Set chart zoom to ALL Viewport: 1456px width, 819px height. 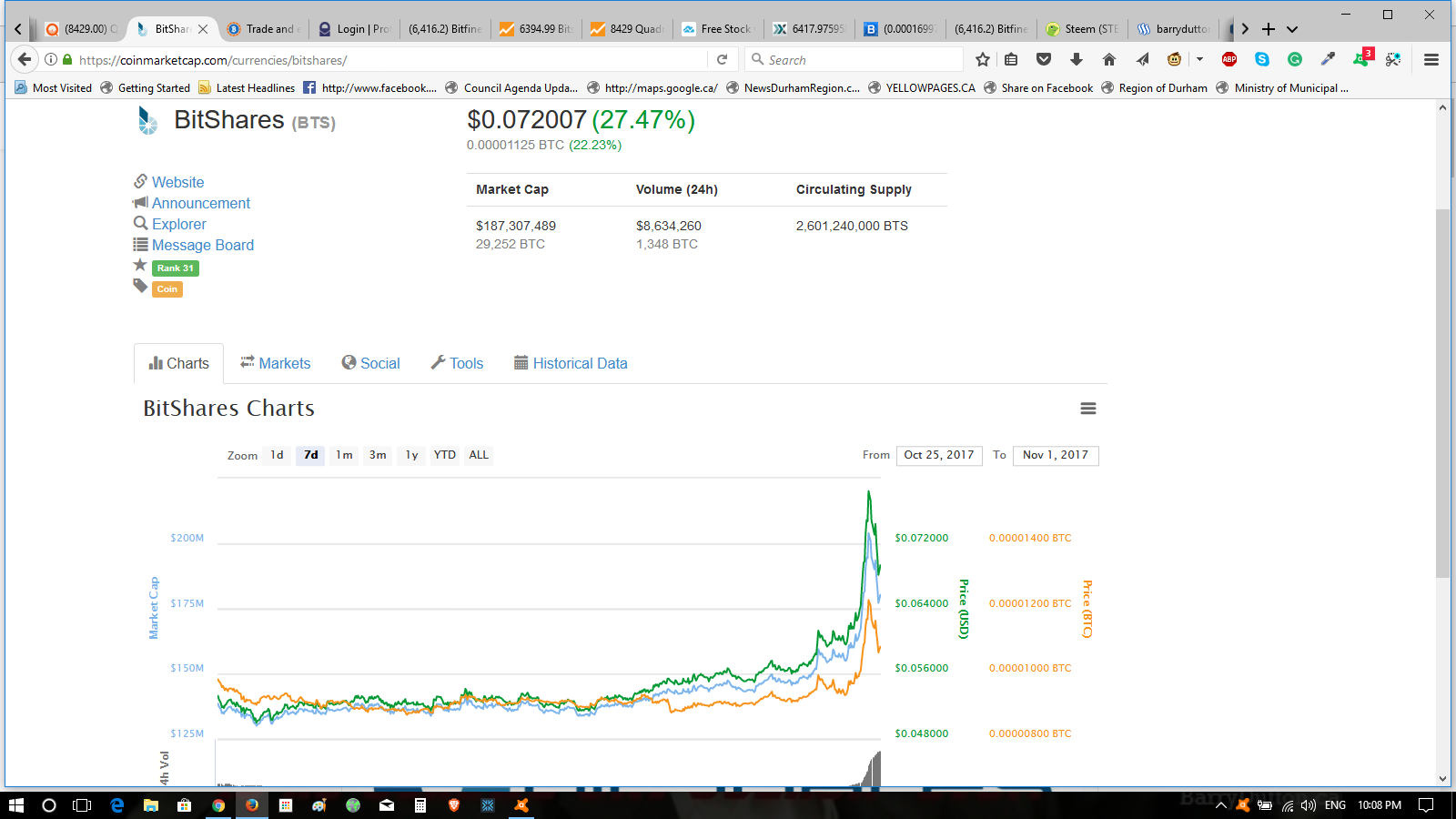point(479,455)
